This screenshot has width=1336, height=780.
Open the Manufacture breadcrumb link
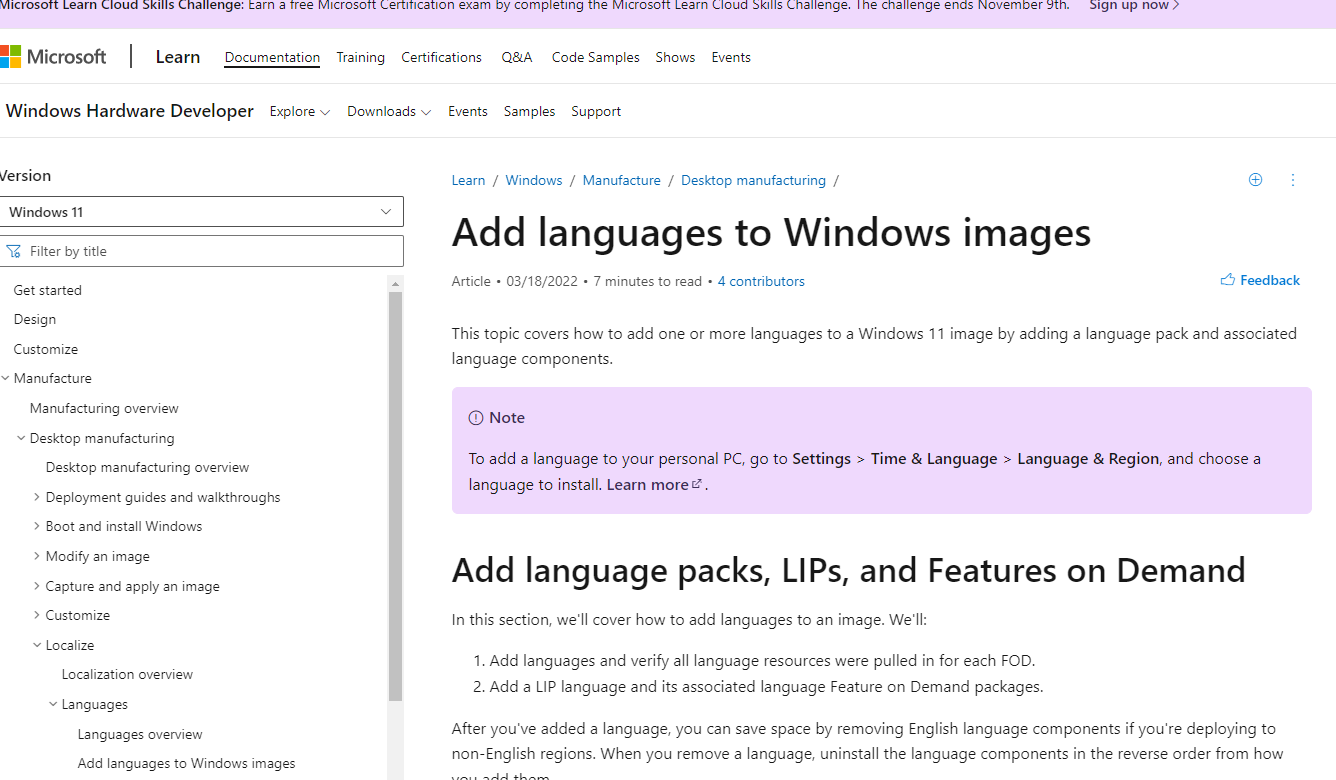point(622,180)
